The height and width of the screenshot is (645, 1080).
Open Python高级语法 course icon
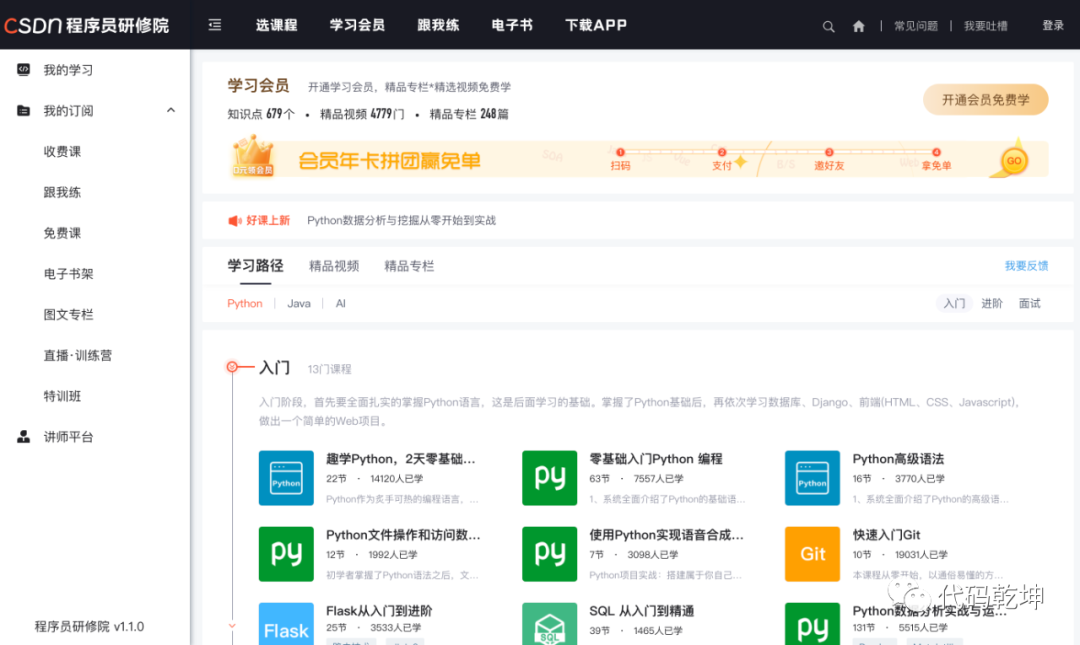(x=812, y=478)
